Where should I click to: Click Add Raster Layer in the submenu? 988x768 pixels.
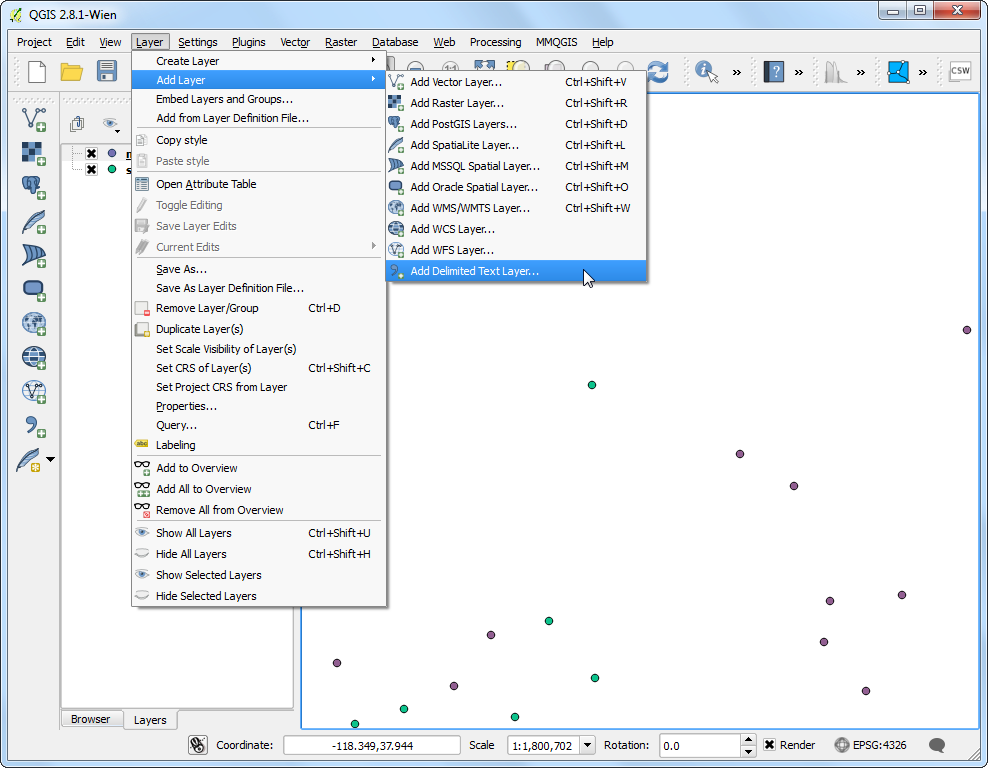(516, 103)
